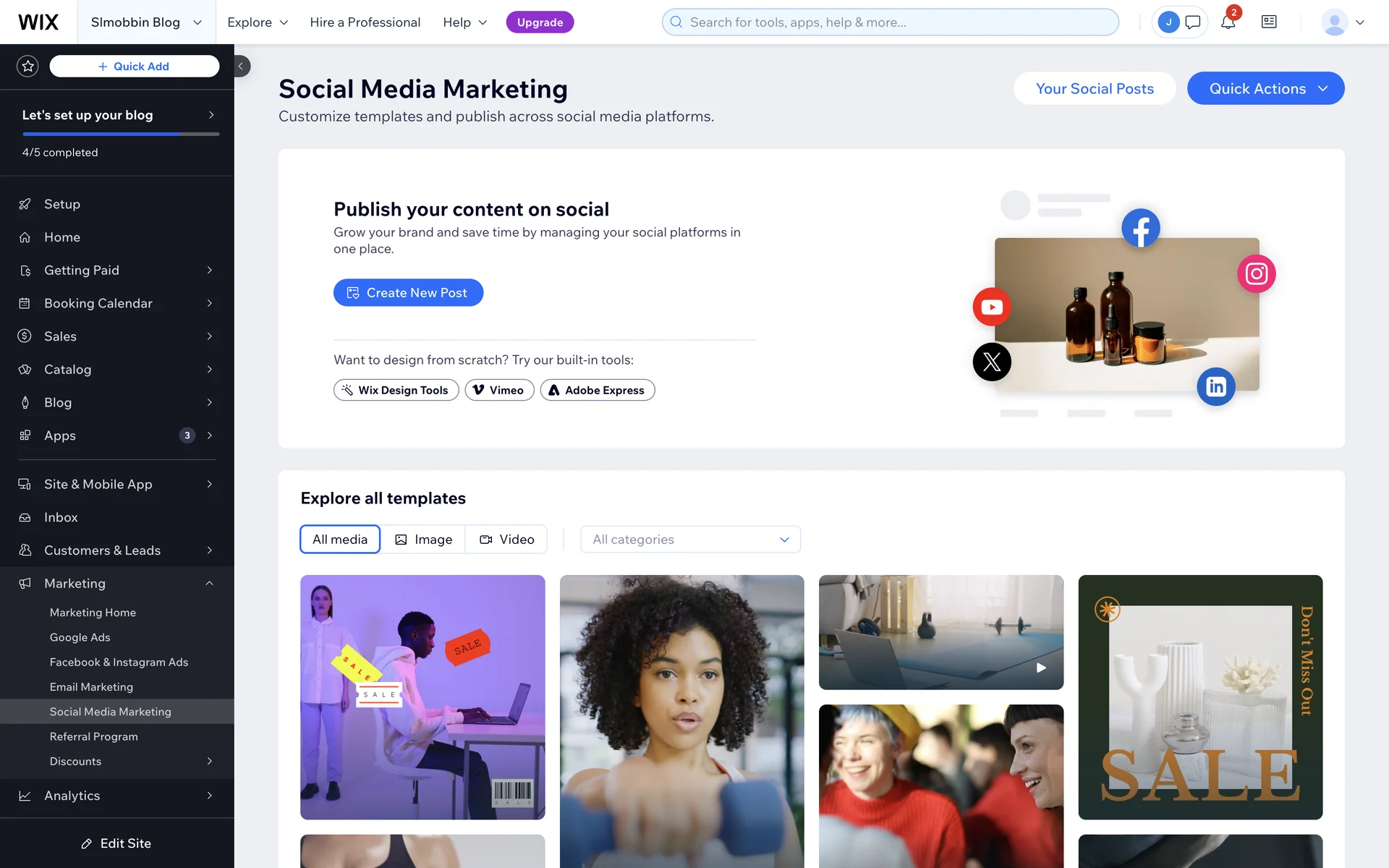Open Email Marketing in the sidebar
The width and height of the screenshot is (1389, 868).
click(91, 686)
